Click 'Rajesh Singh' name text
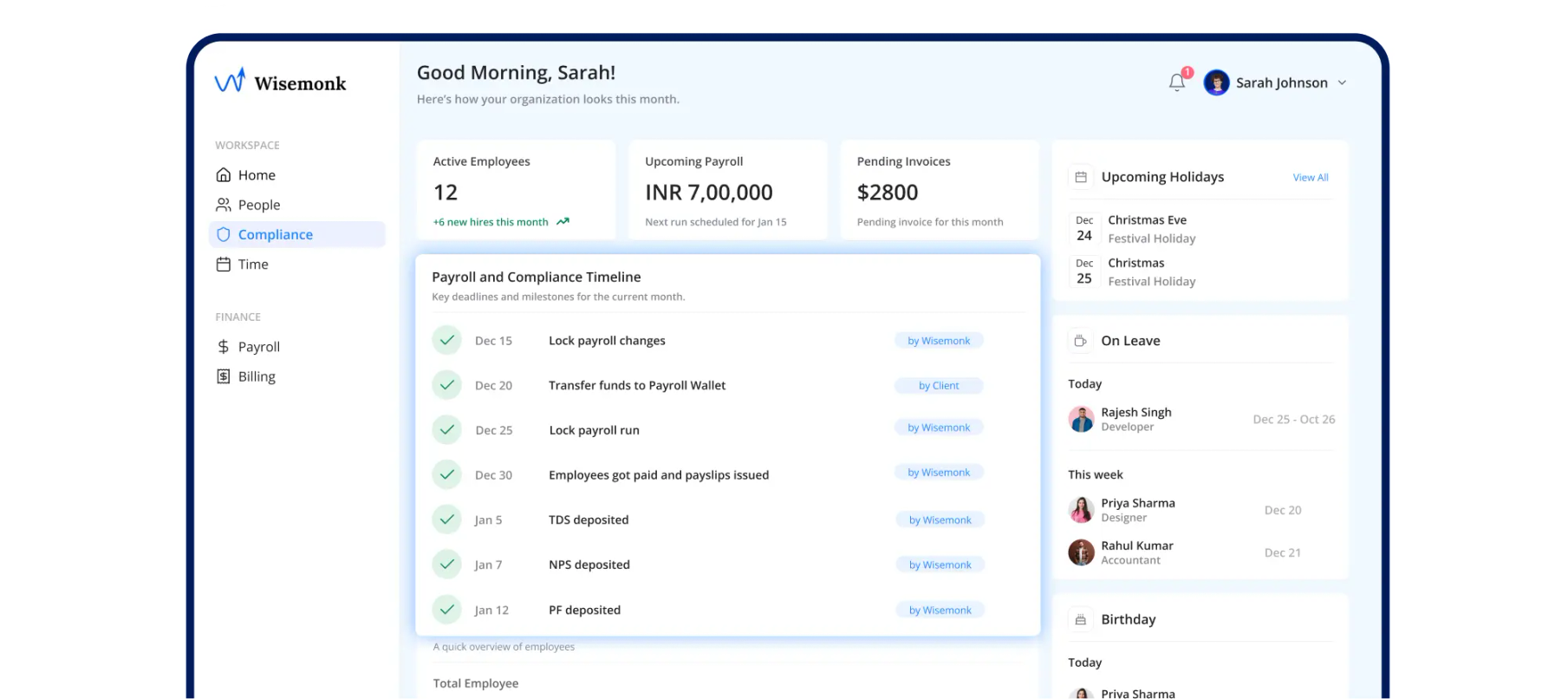Viewport: 1568px width, 699px height. click(x=1136, y=412)
